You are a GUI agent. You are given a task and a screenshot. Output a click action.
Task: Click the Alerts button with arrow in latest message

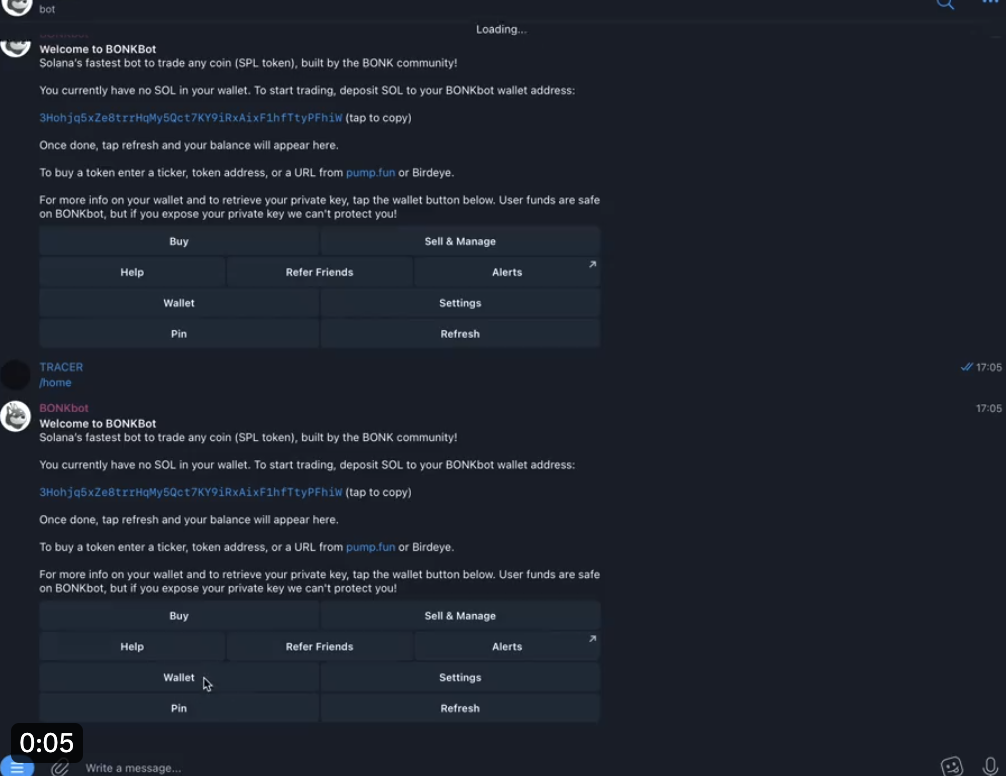click(507, 646)
